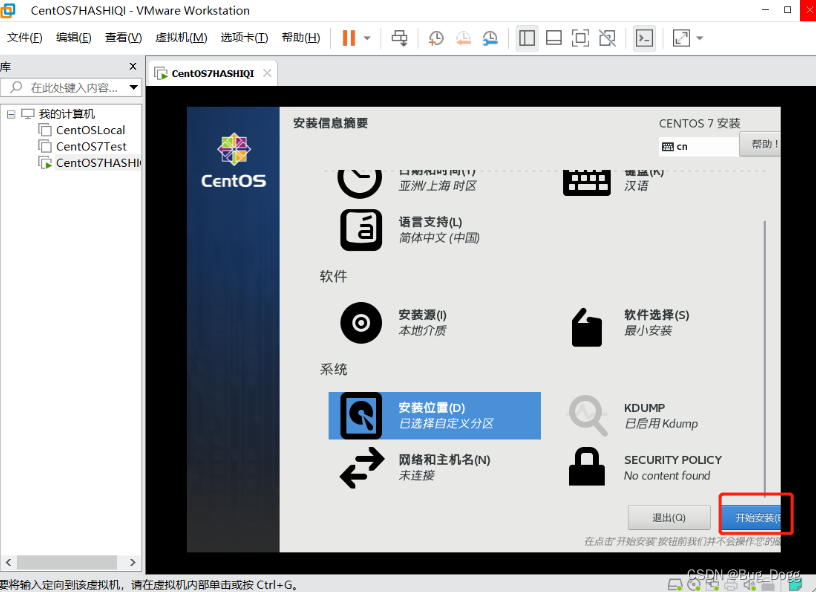Screen dimensions: 816x592
Task: Open the 文件(F) menu
Action: [24, 37]
